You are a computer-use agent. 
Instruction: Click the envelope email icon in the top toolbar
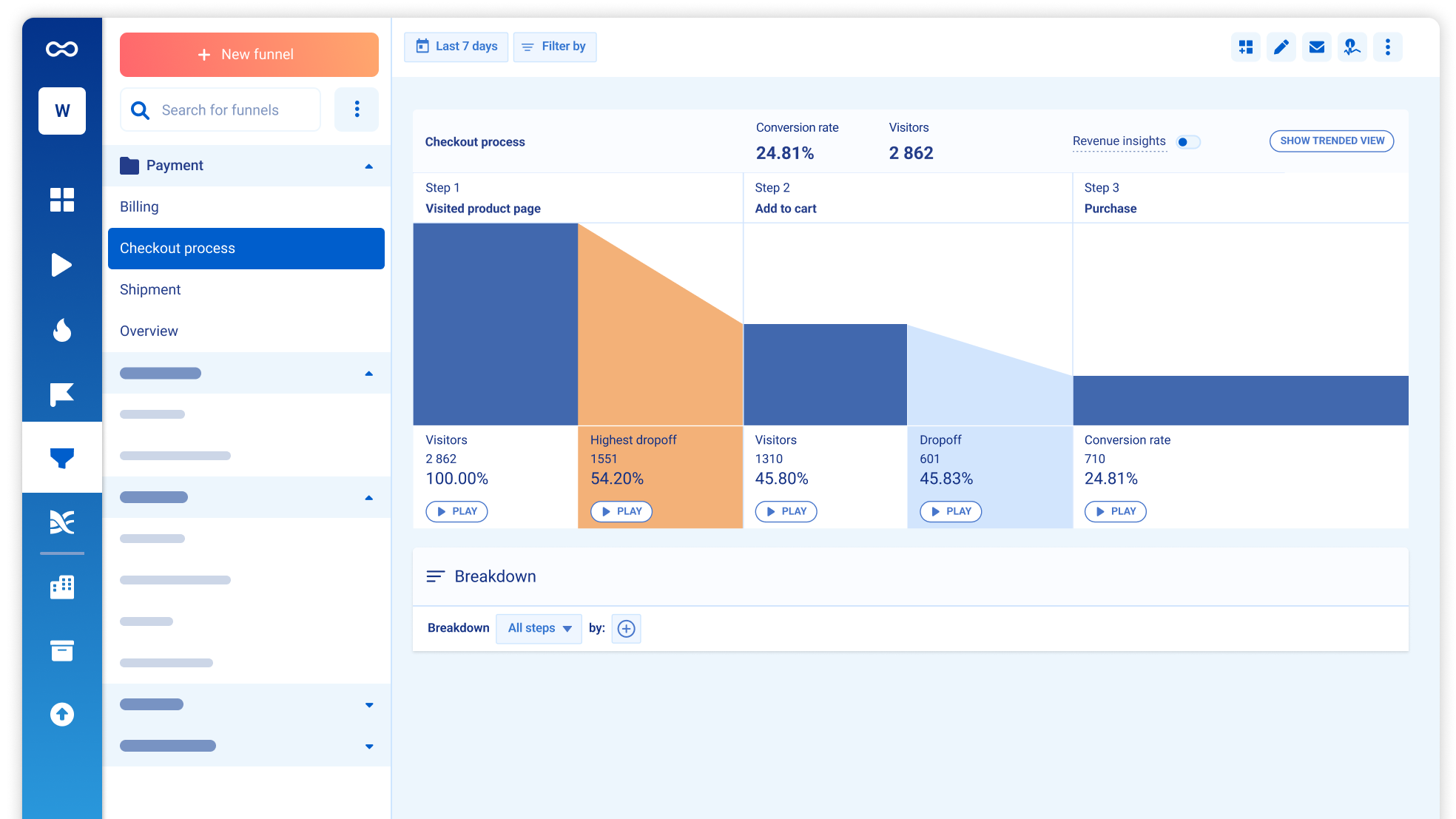pos(1316,47)
